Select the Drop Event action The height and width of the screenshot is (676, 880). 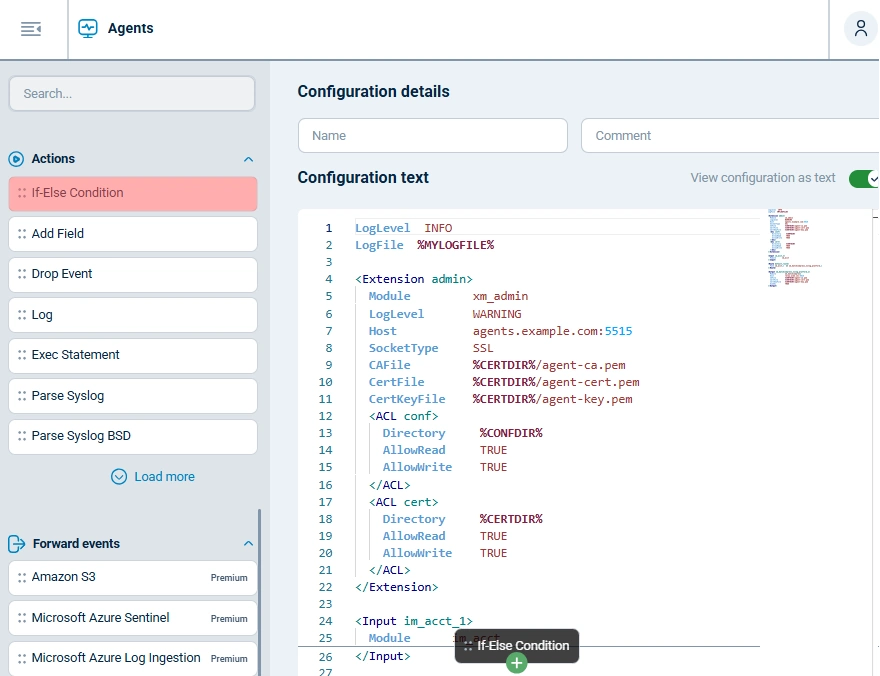tap(130, 274)
